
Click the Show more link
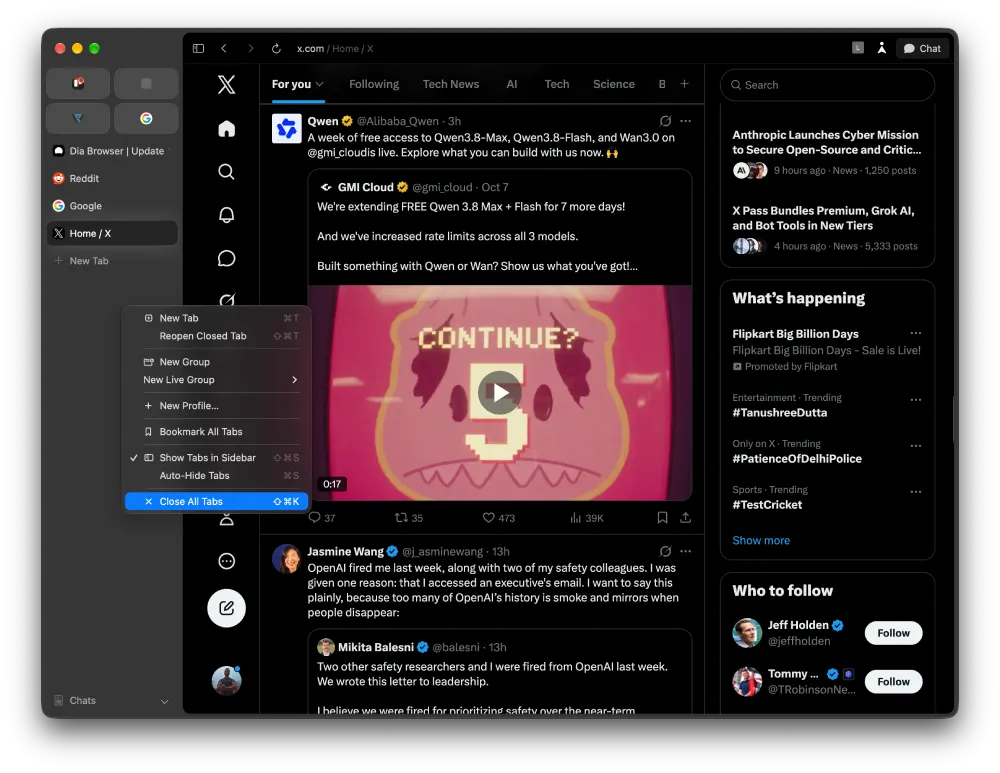761,540
